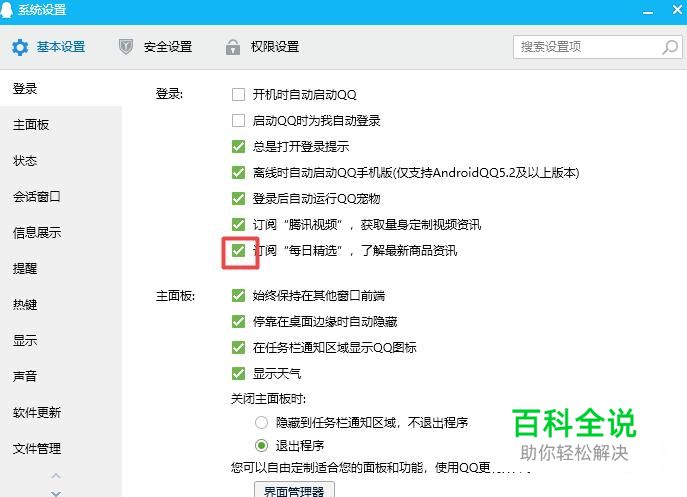Open 声音 settings in sidebar

(x=61, y=376)
